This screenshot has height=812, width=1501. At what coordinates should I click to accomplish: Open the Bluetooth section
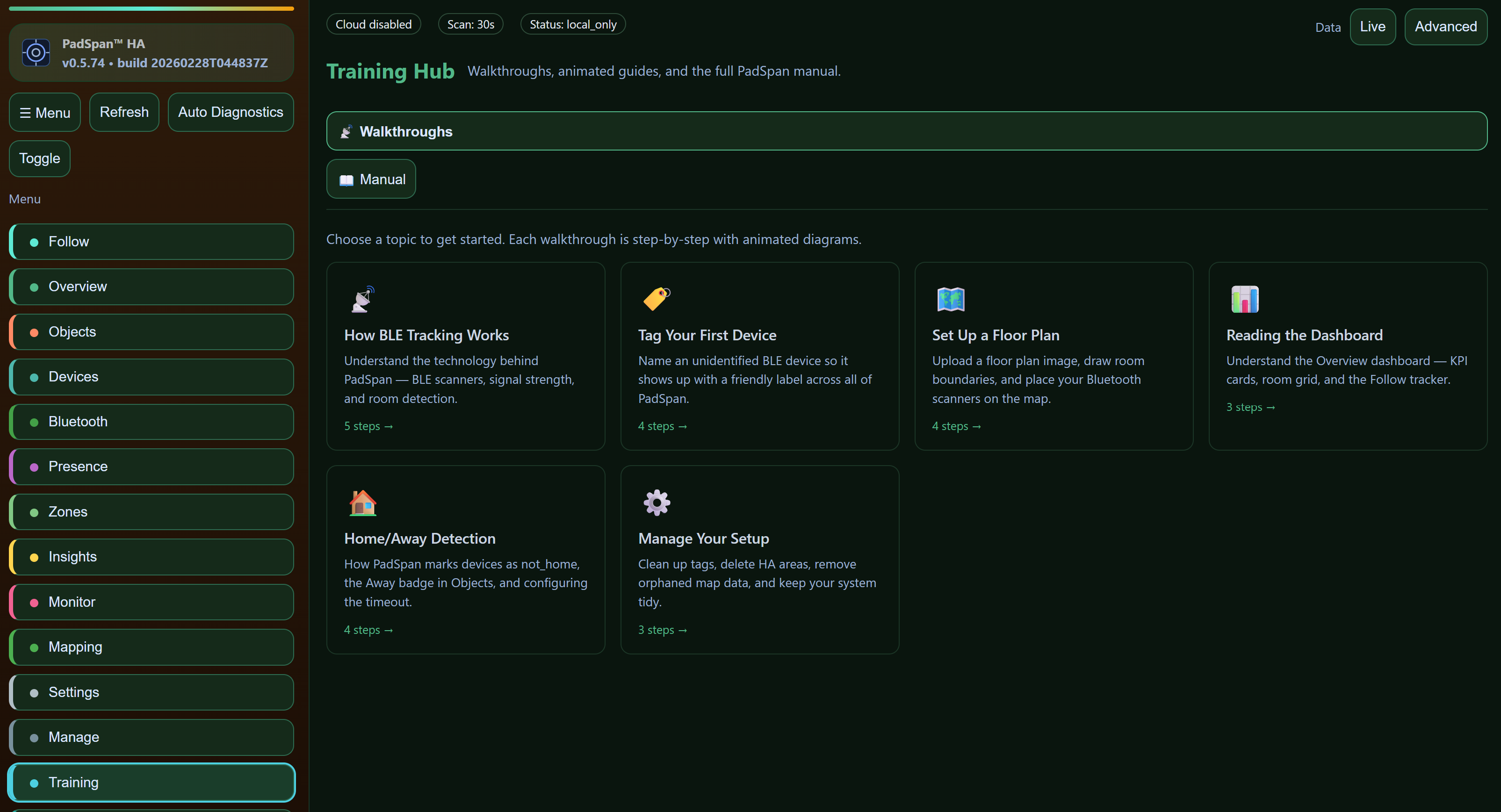(x=152, y=422)
